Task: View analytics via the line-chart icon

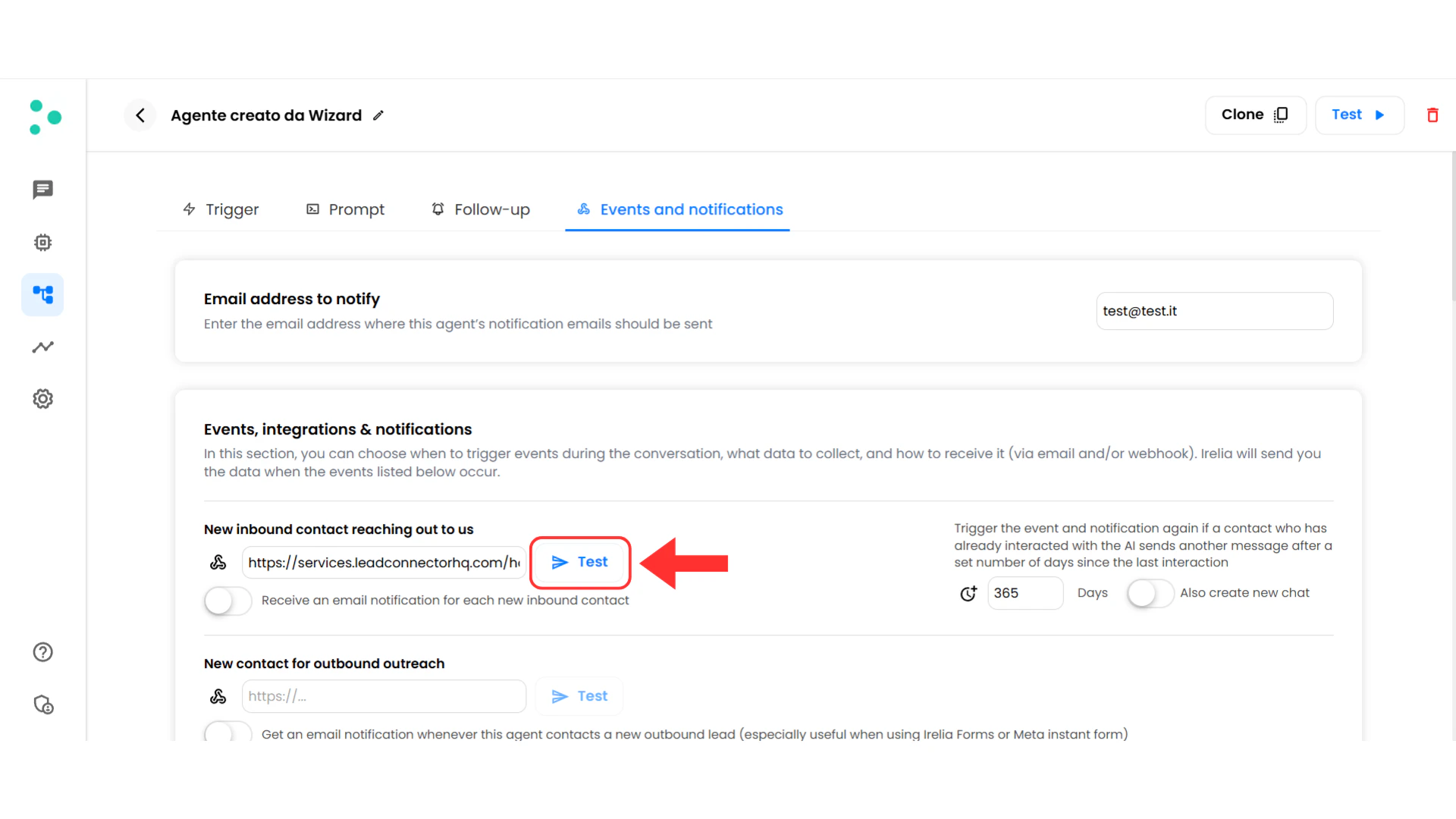Action: click(x=42, y=347)
